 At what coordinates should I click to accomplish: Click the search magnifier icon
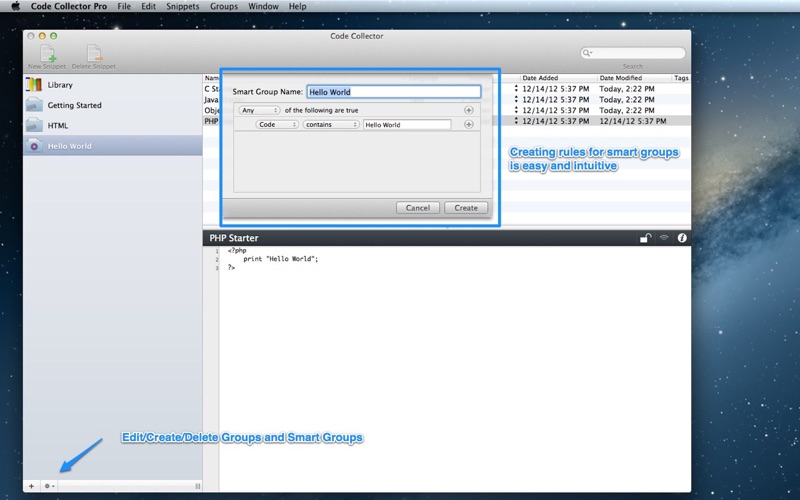(587, 53)
